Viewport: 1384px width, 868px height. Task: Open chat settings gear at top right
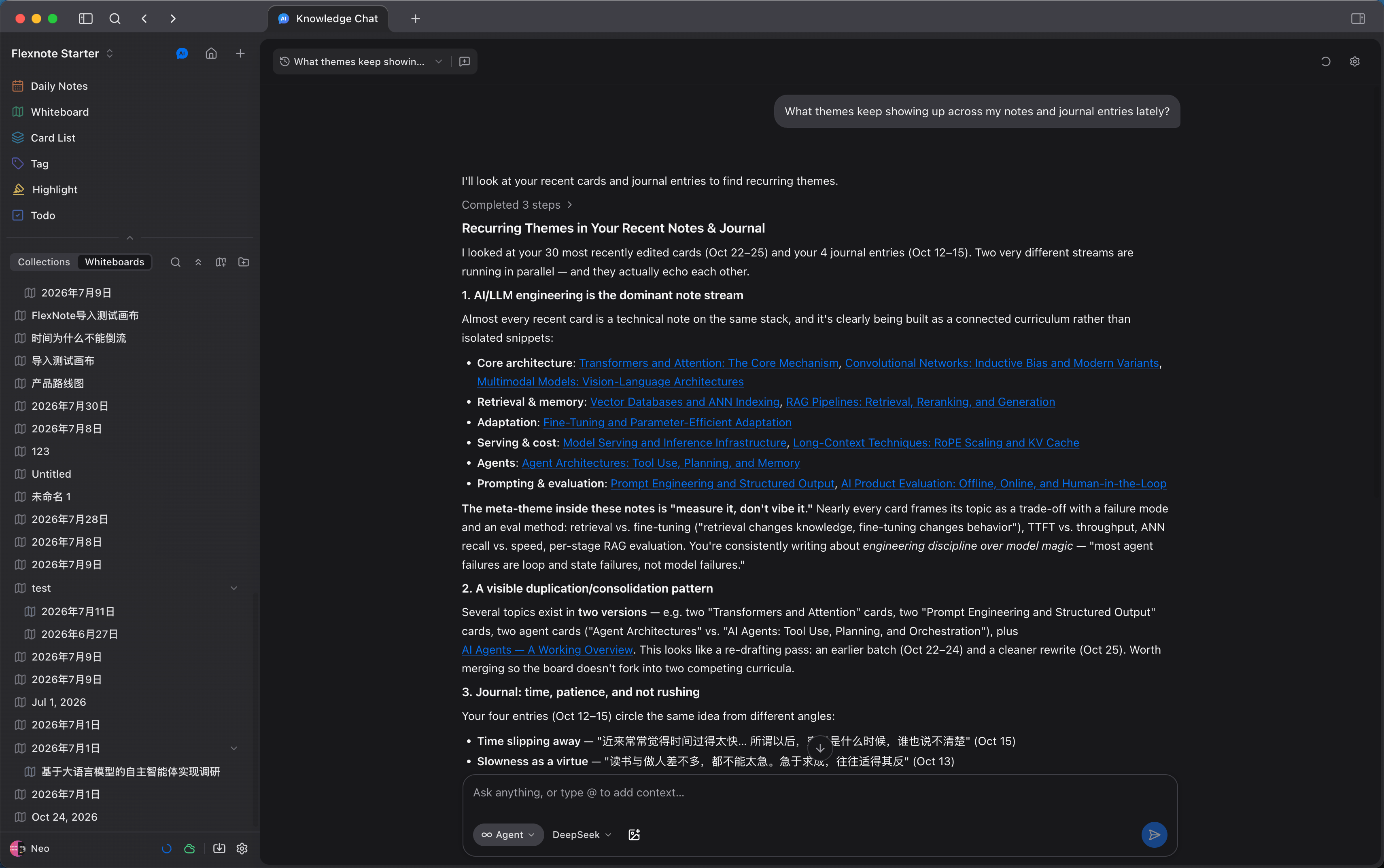(1355, 61)
